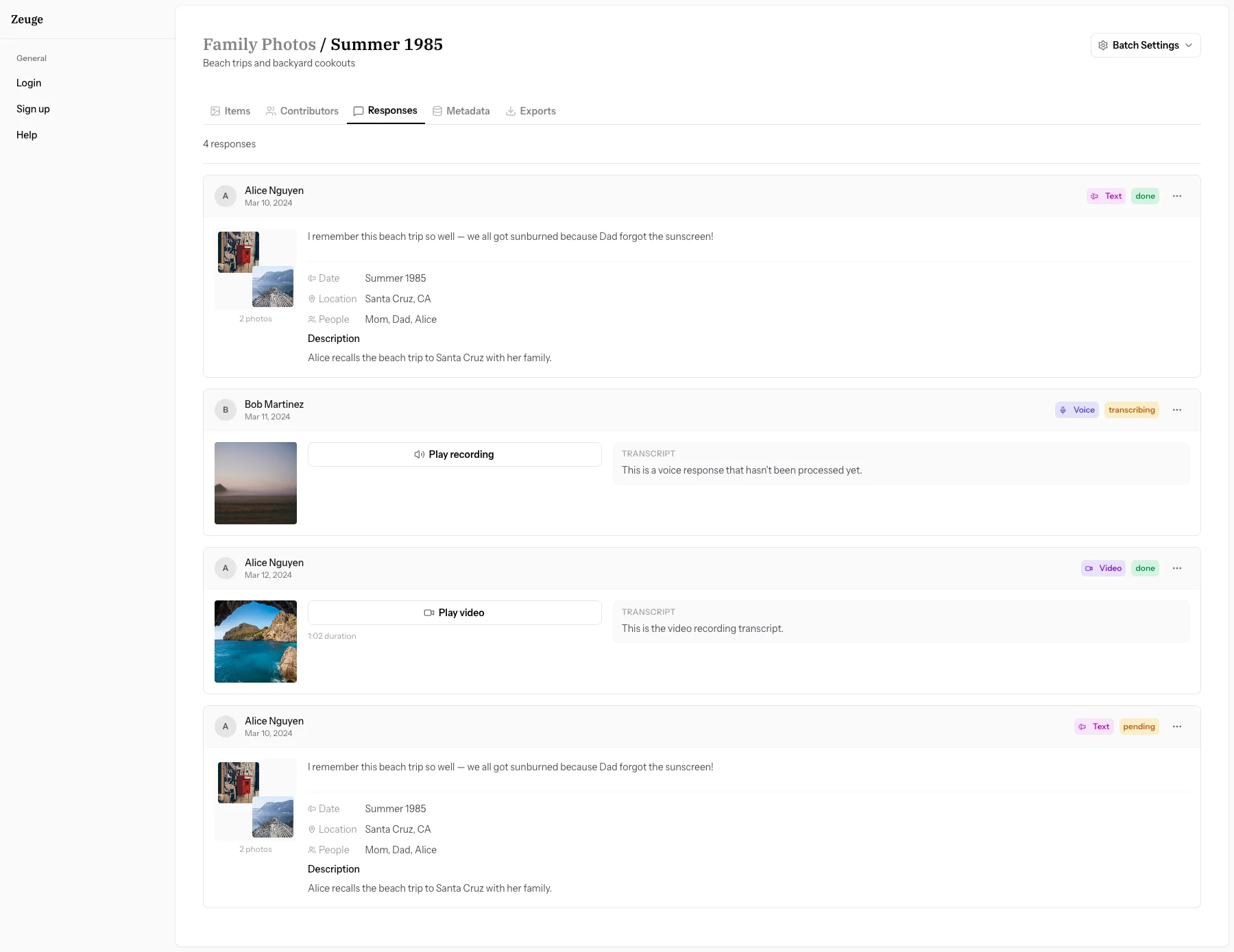Play Alice's video response
Viewport: 1234px width, 952px height.
(455, 613)
